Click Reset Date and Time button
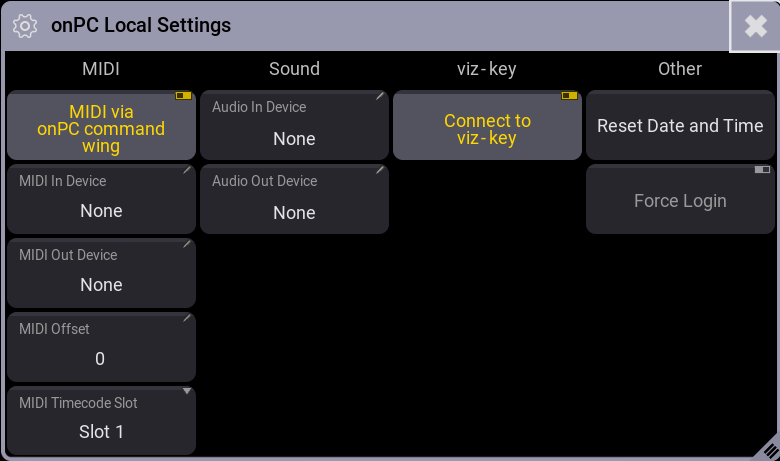The image size is (780, 461). (680, 125)
